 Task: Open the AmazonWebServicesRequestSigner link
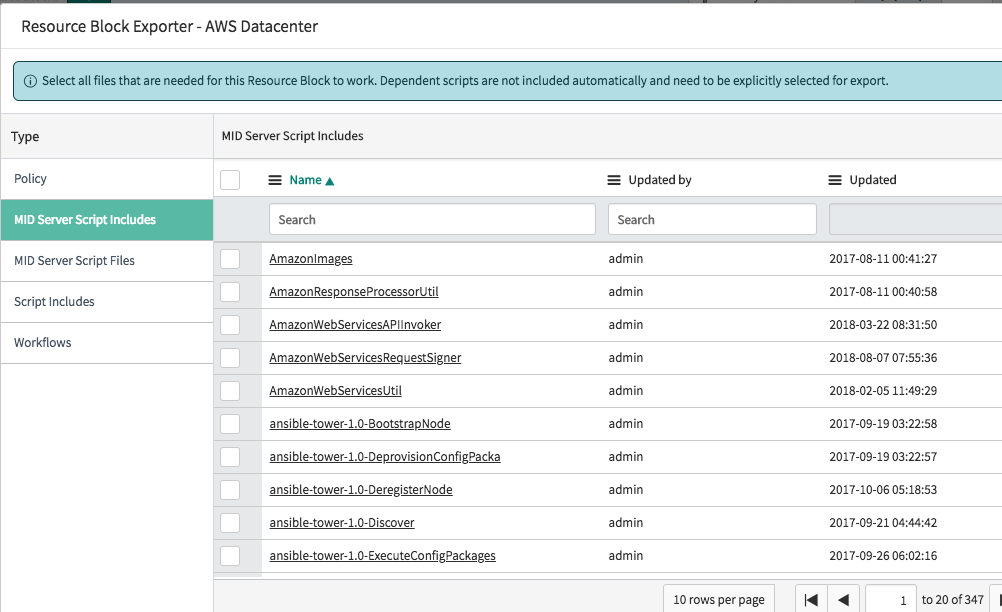[x=365, y=358]
